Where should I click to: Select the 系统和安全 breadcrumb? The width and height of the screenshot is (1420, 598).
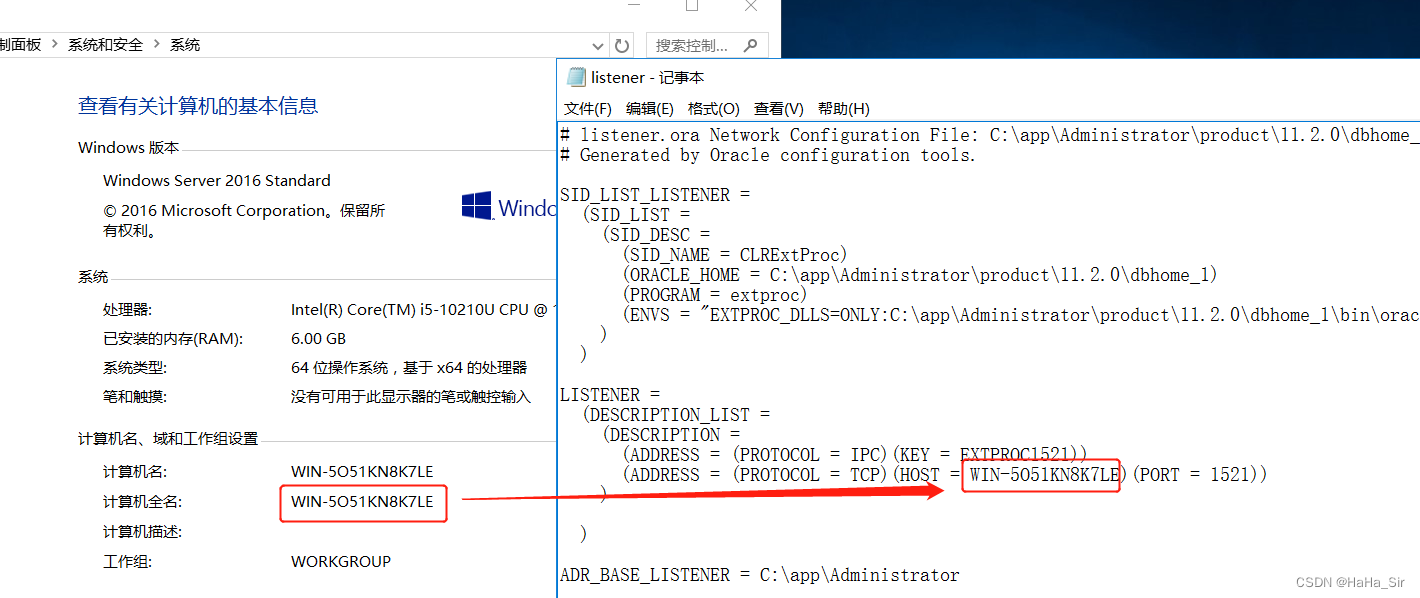tap(105, 45)
